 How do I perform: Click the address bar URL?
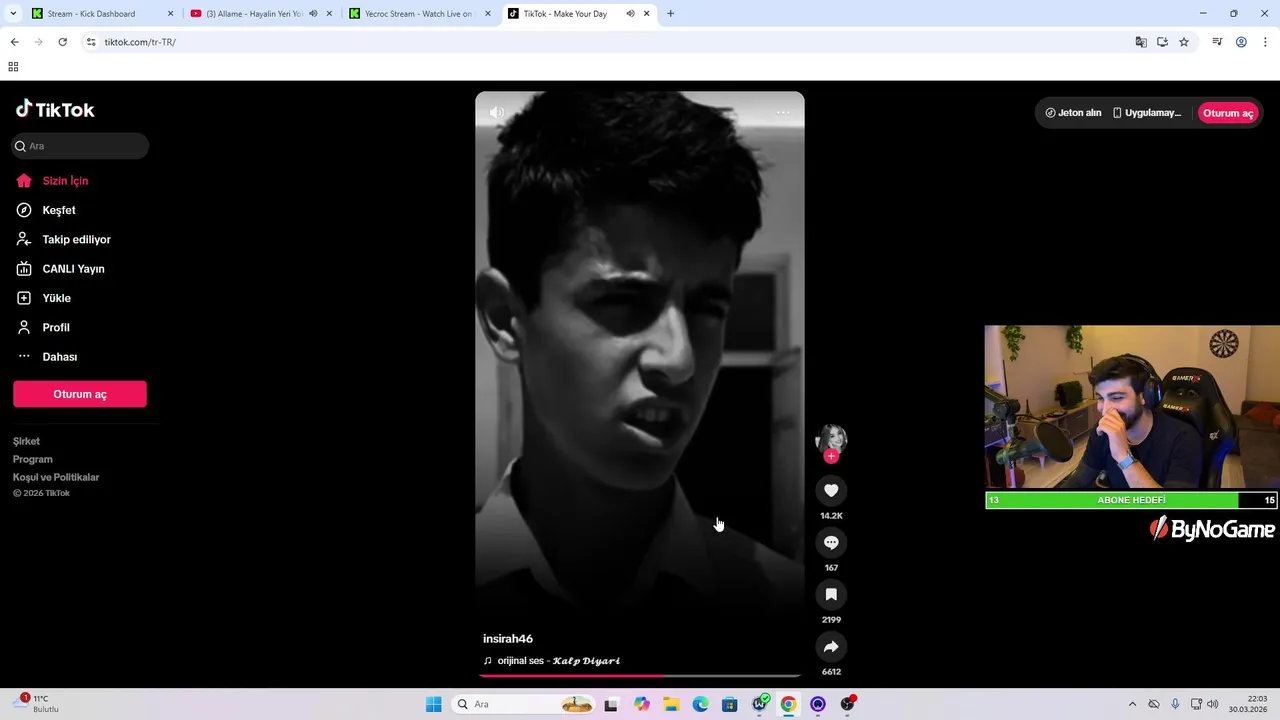pyautogui.click(x=140, y=42)
